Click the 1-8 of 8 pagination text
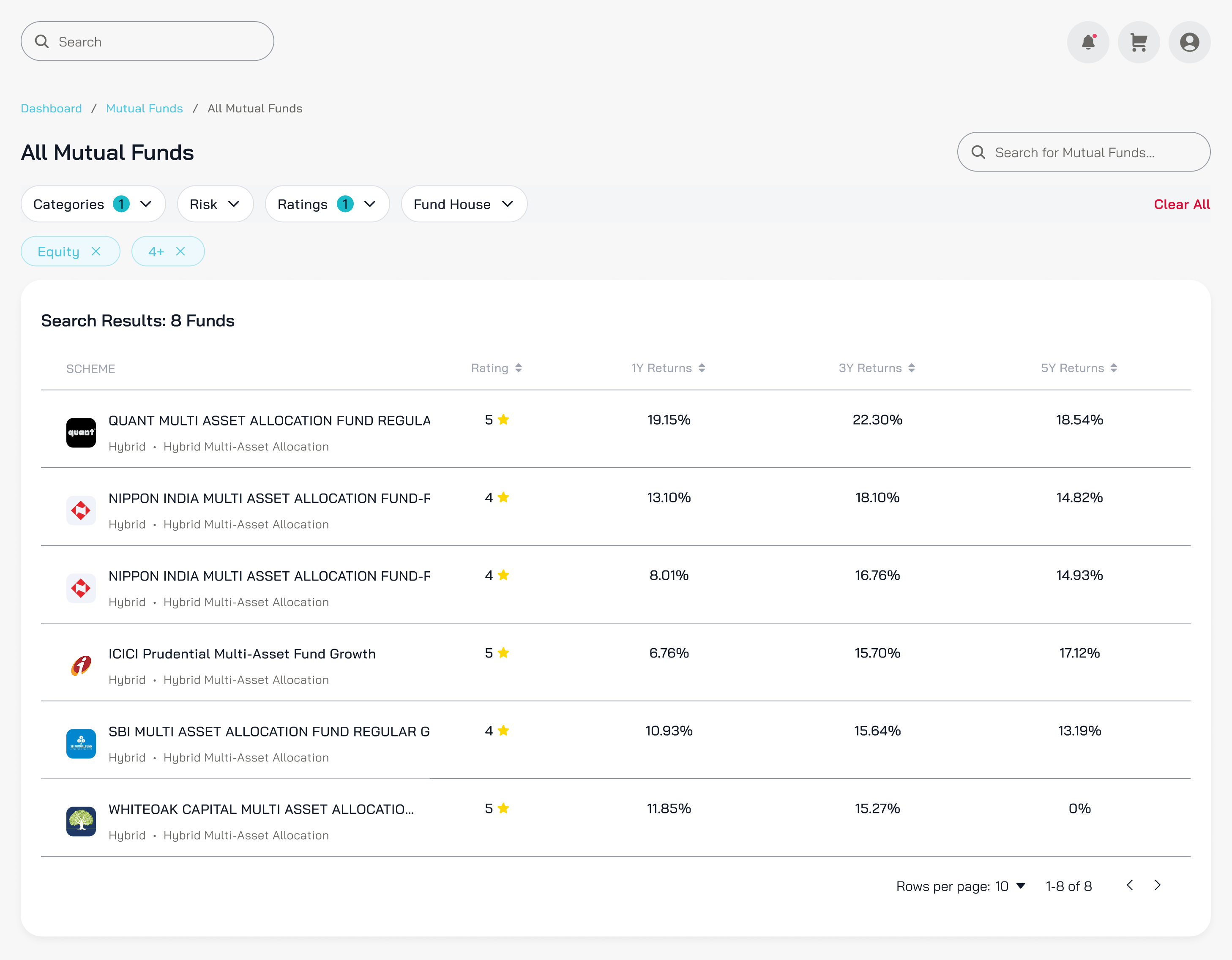The height and width of the screenshot is (960, 1232). [1069, 886]
